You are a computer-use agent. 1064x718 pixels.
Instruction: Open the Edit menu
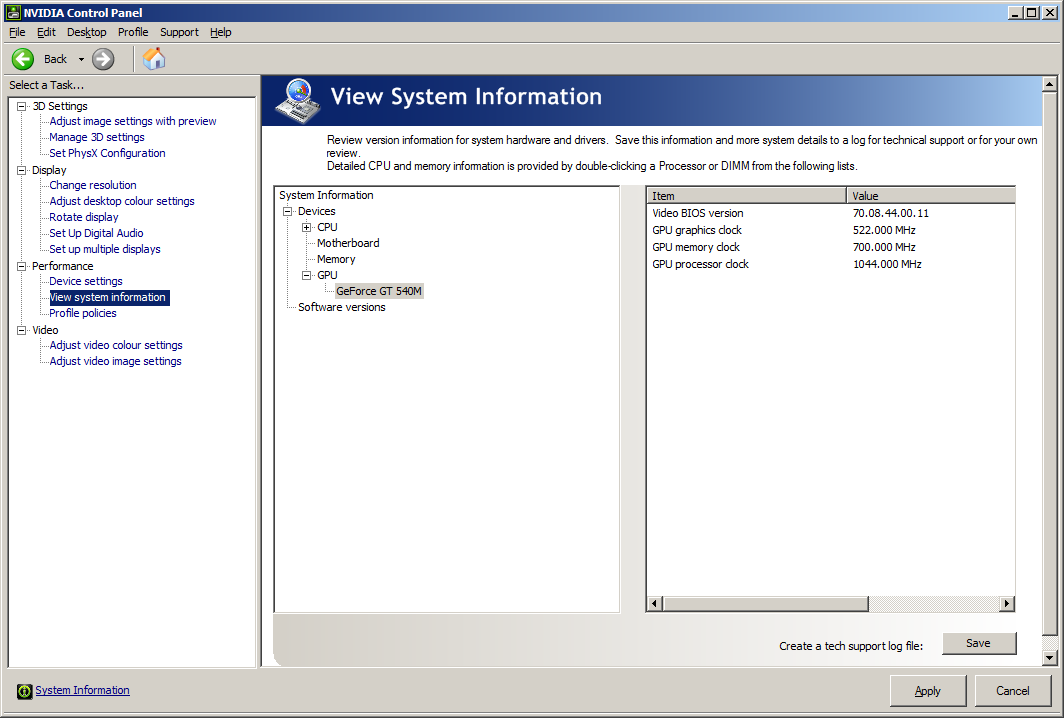pyautogui.click(x=46, y=32)
